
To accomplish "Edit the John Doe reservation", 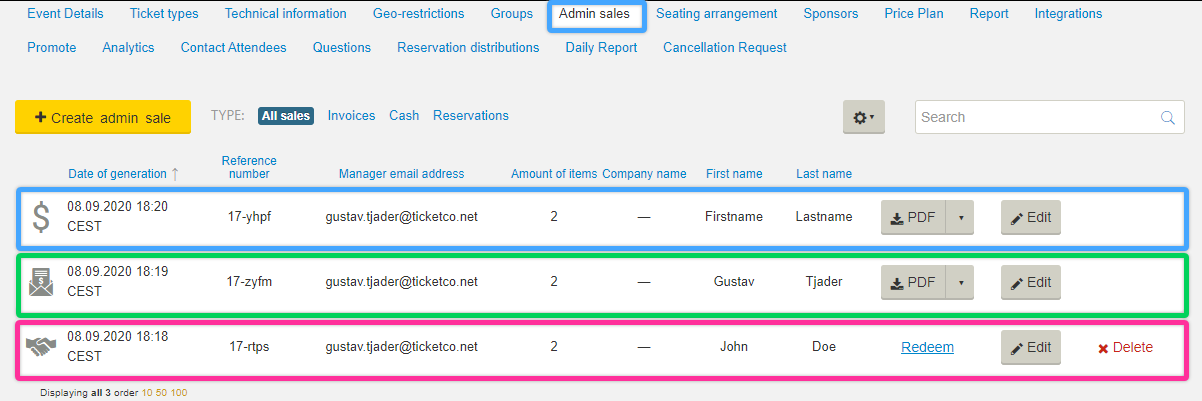I will pos(1030,348).
